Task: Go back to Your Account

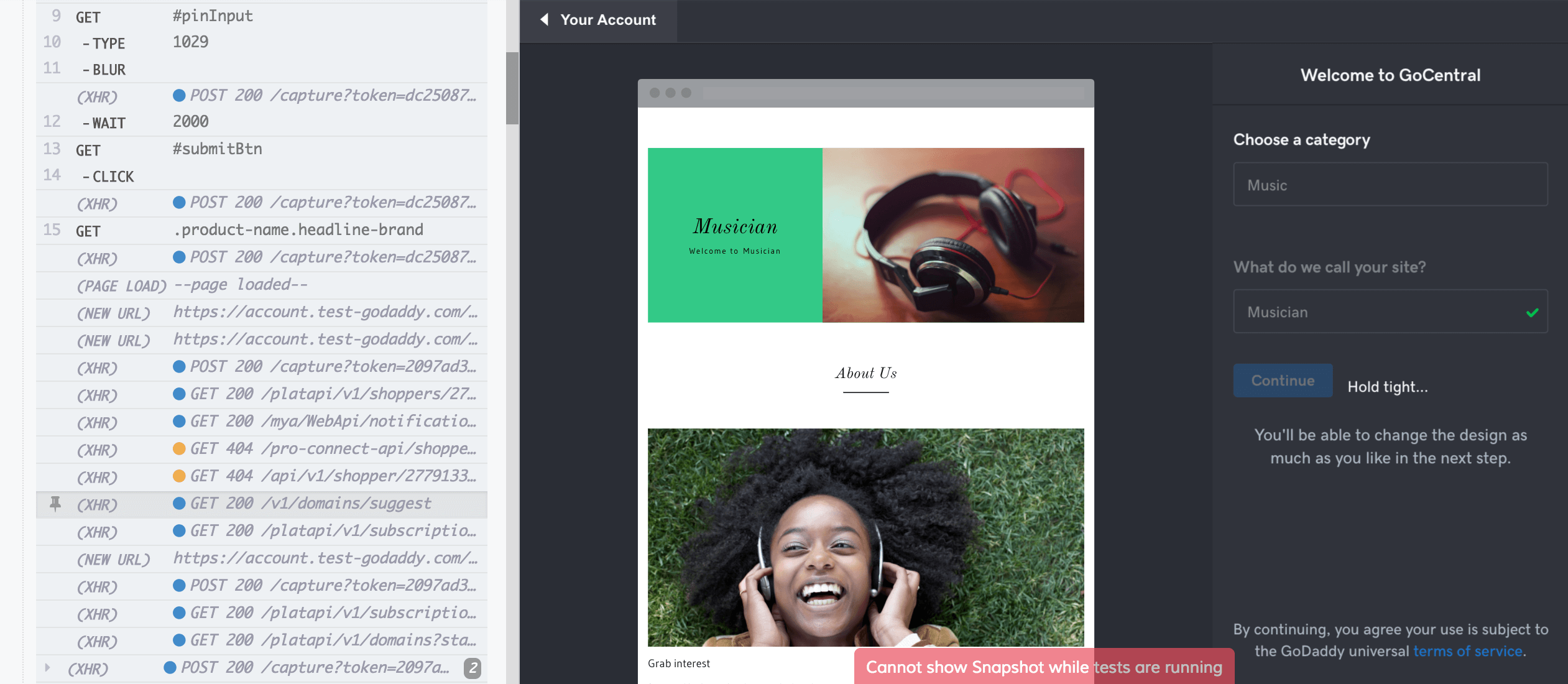Action: (597, 20)
